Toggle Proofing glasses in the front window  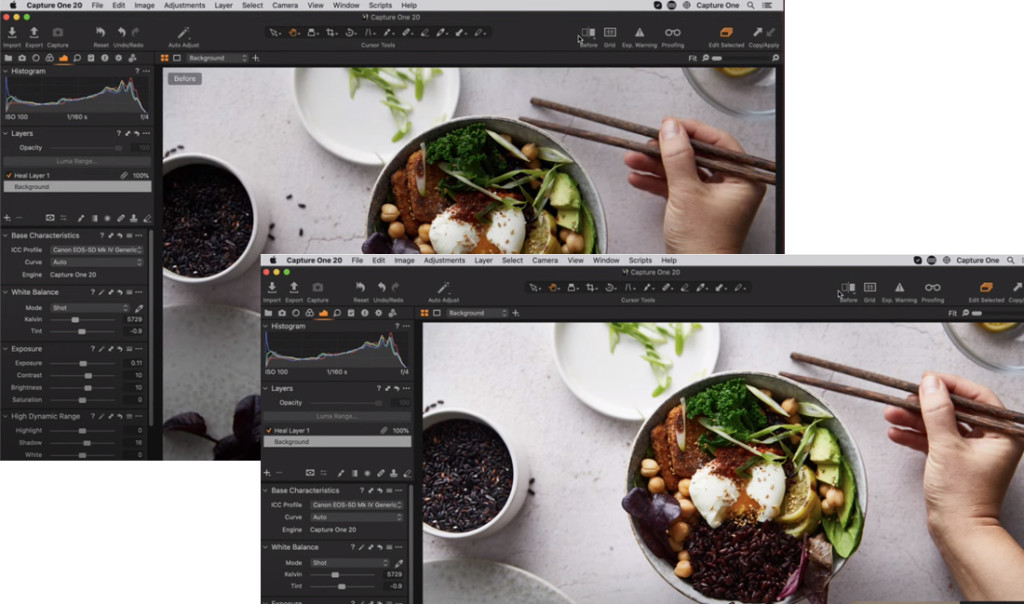pyautogui.click(x=933, y=287)
